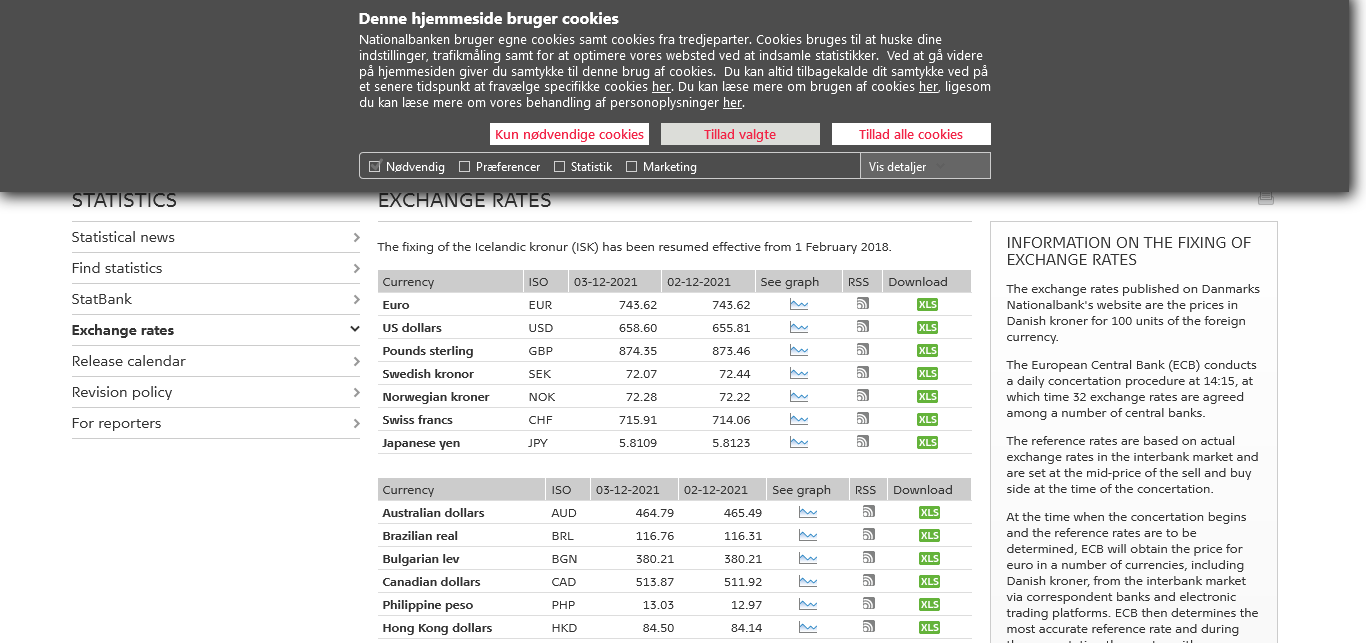
Task: Open the Euro exchange rate graph
Action: coord(798,304)
